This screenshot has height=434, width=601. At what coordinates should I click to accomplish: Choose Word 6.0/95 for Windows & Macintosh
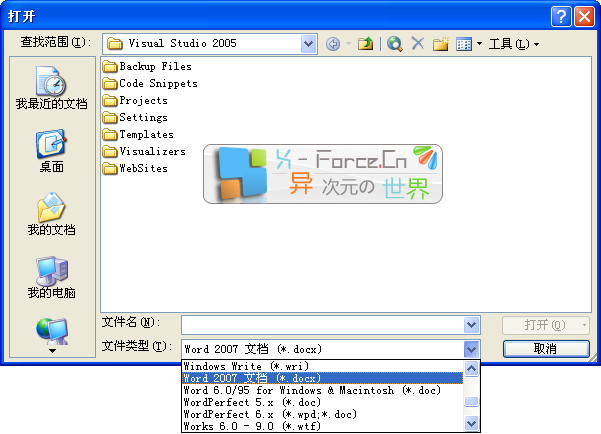click(x=322, y=390)
